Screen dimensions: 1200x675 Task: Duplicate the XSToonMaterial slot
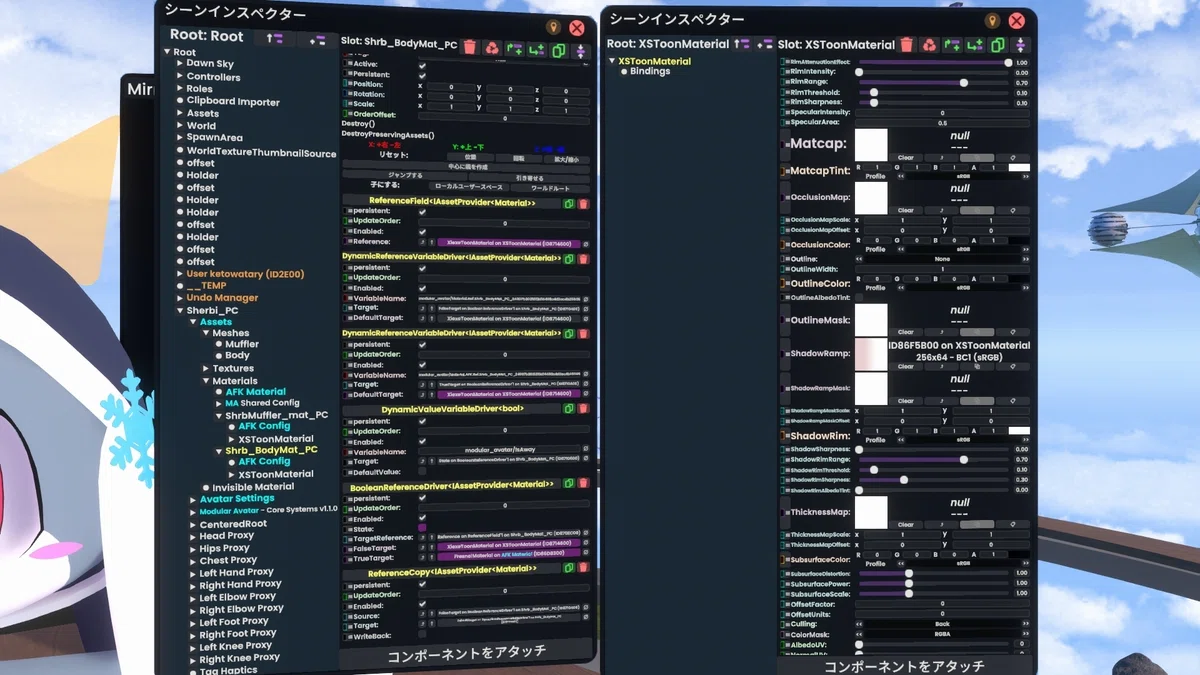(997, 44)
